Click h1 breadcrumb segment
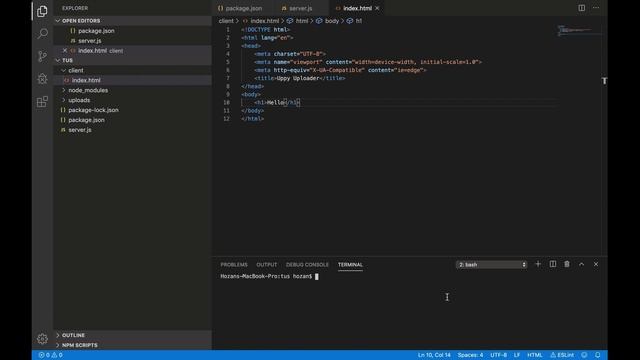Screen dimensions: 640x360 [x=355, y=21]
